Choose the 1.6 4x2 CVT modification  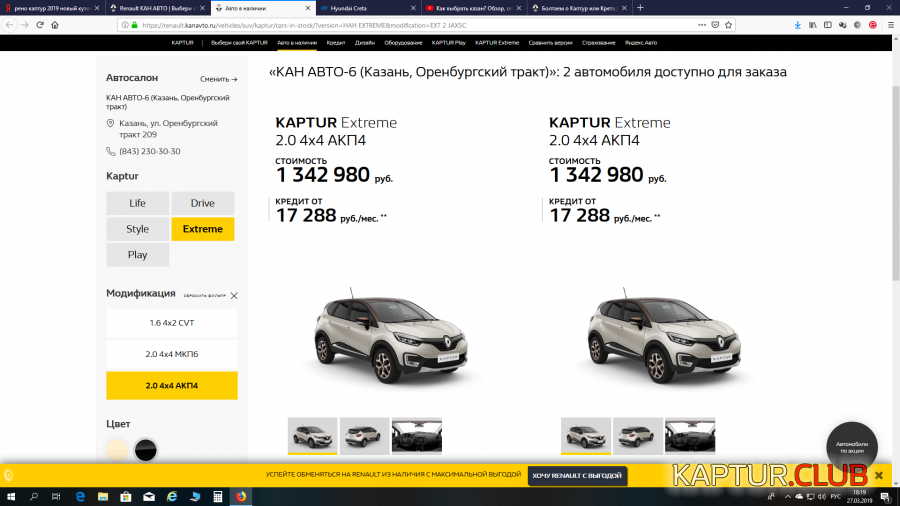pyautogui.click(x=172, y=323)
